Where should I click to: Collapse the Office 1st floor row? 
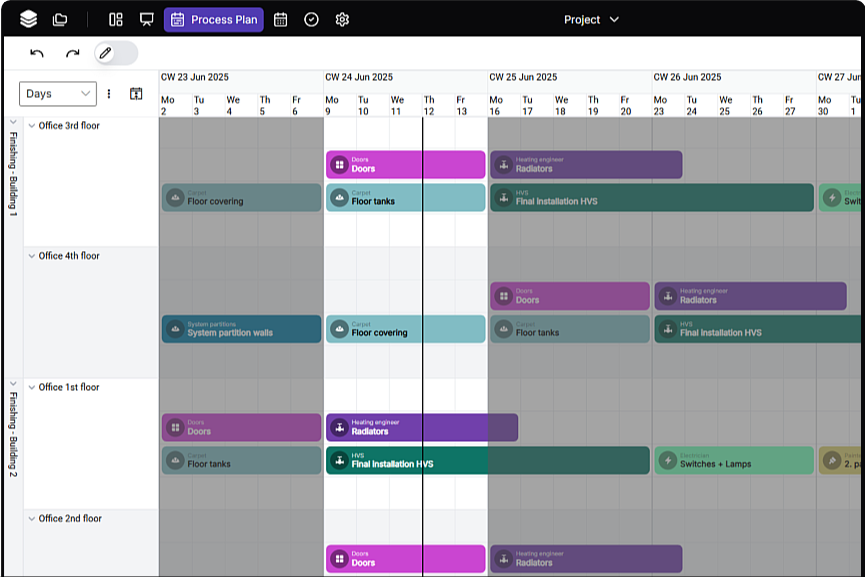pos(32,387)
